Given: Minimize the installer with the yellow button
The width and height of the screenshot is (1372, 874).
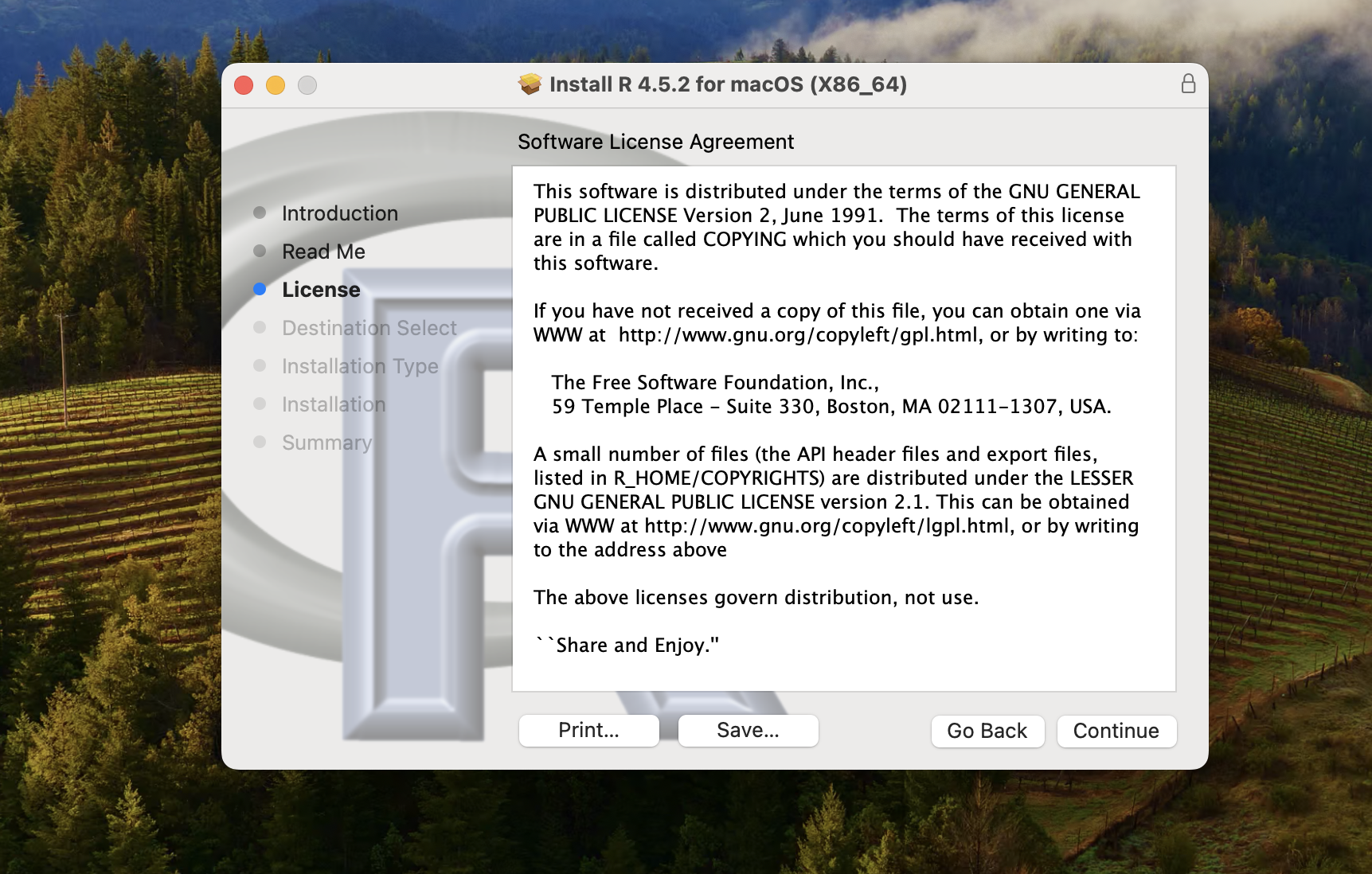Looking at the screenshot, I should (x=276, y=85).
